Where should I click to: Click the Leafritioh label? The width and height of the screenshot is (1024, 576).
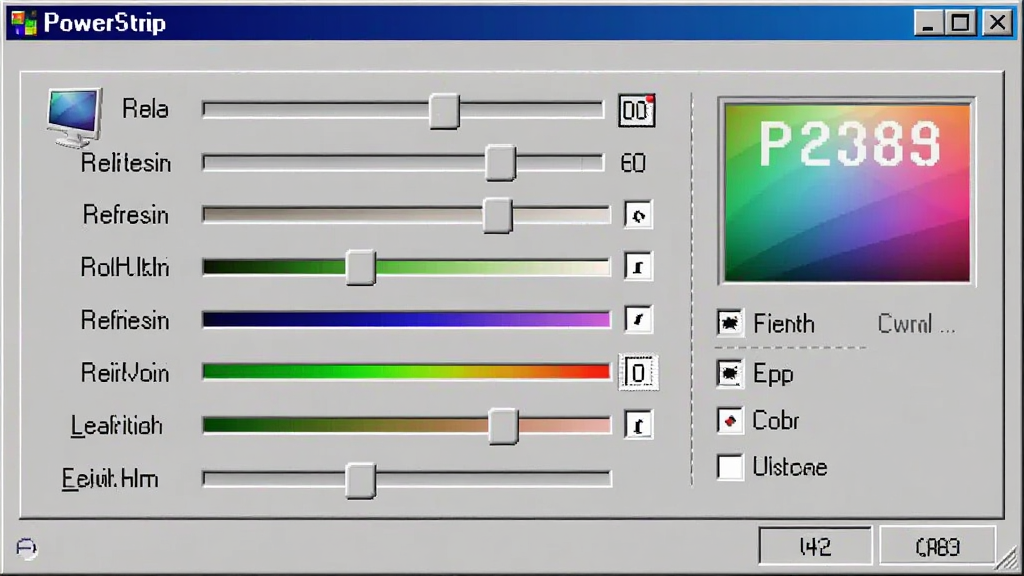pyautogui.click(x=116, y=426)
